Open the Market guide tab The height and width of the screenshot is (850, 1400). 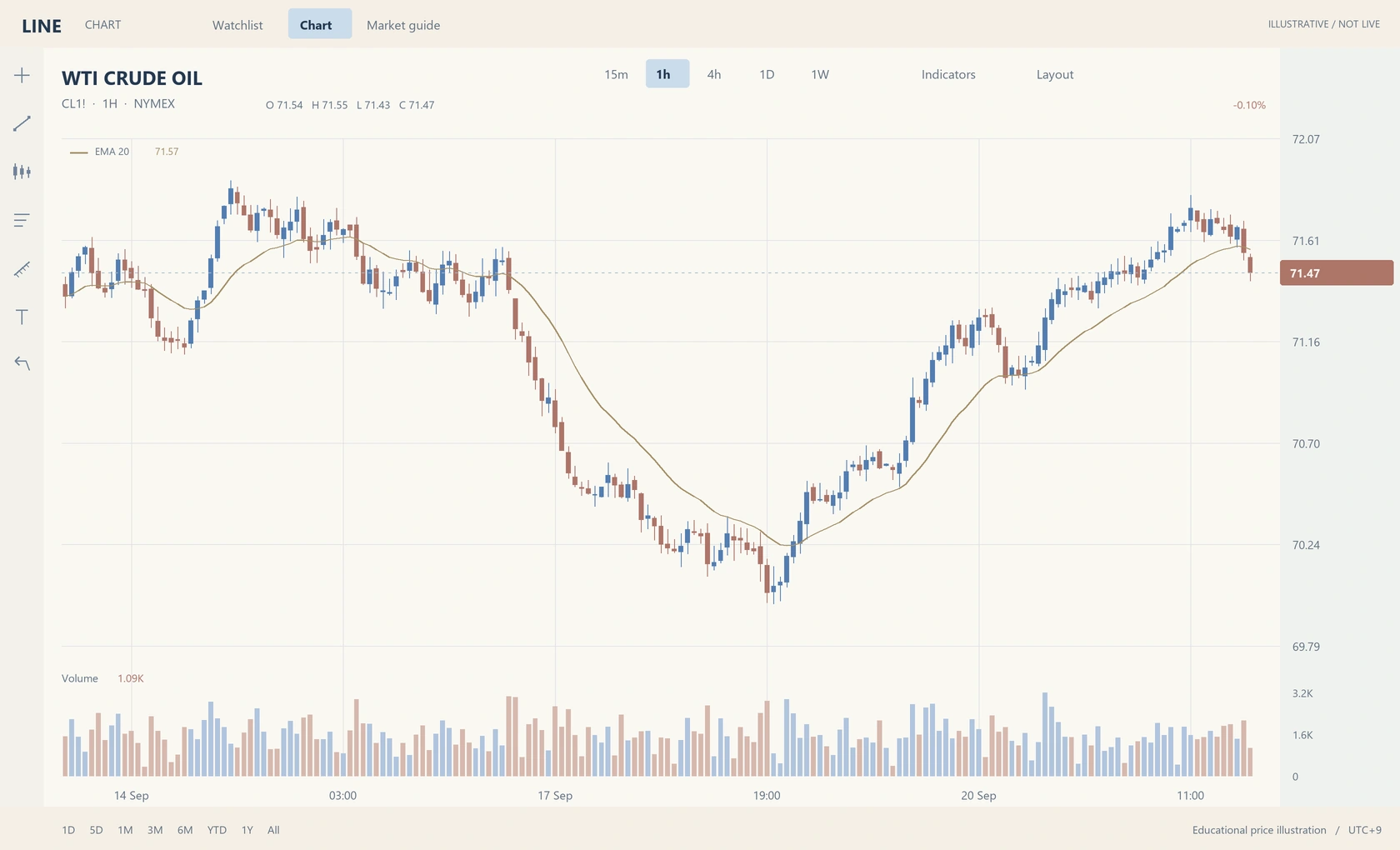[403, 25]
